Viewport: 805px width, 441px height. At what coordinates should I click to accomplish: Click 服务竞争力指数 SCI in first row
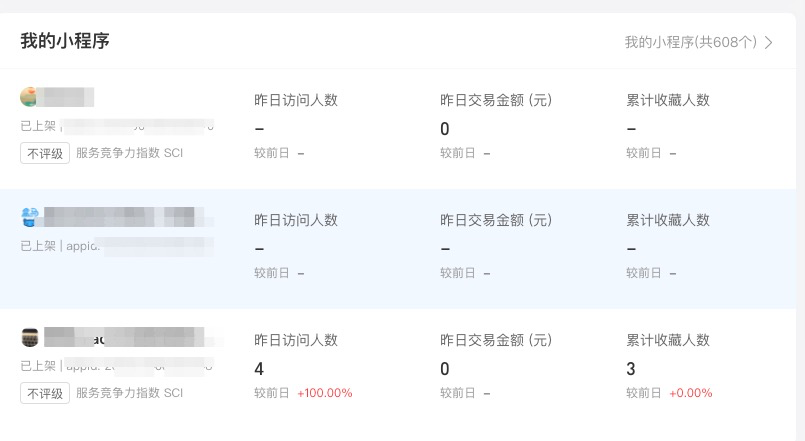click(x=129, y=153)
